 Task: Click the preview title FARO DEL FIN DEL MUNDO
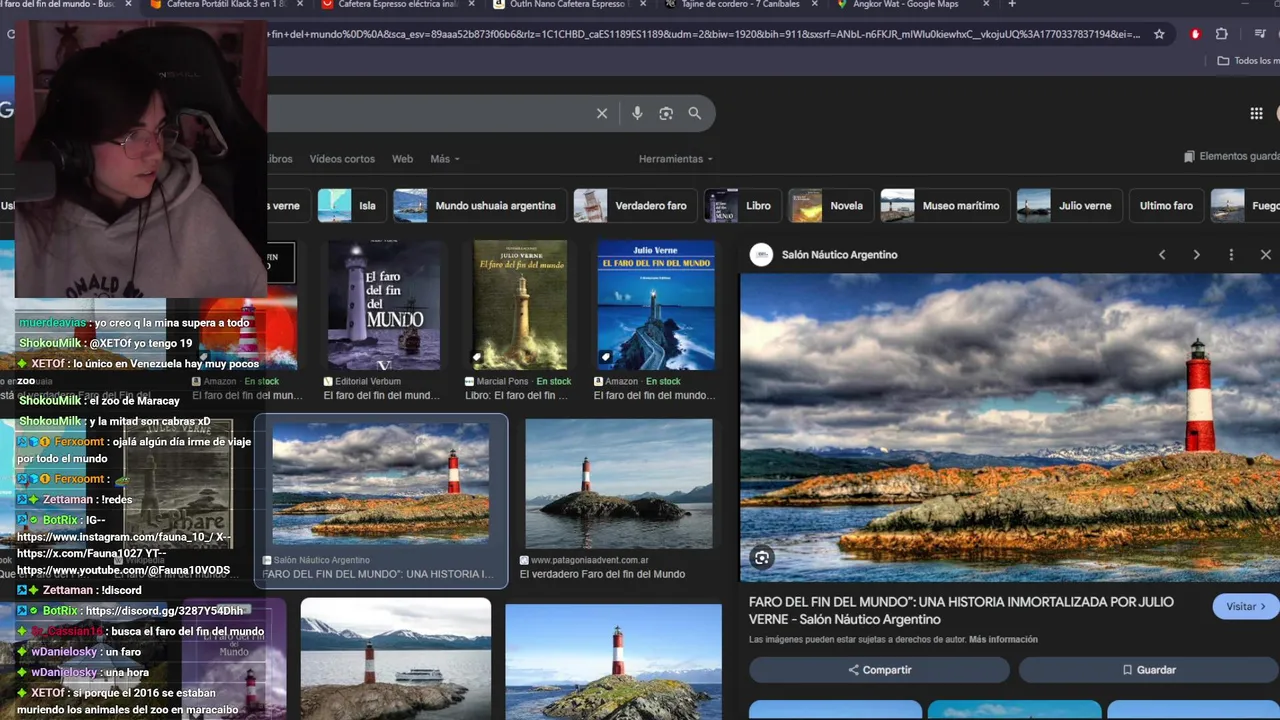tap(961, 611)
